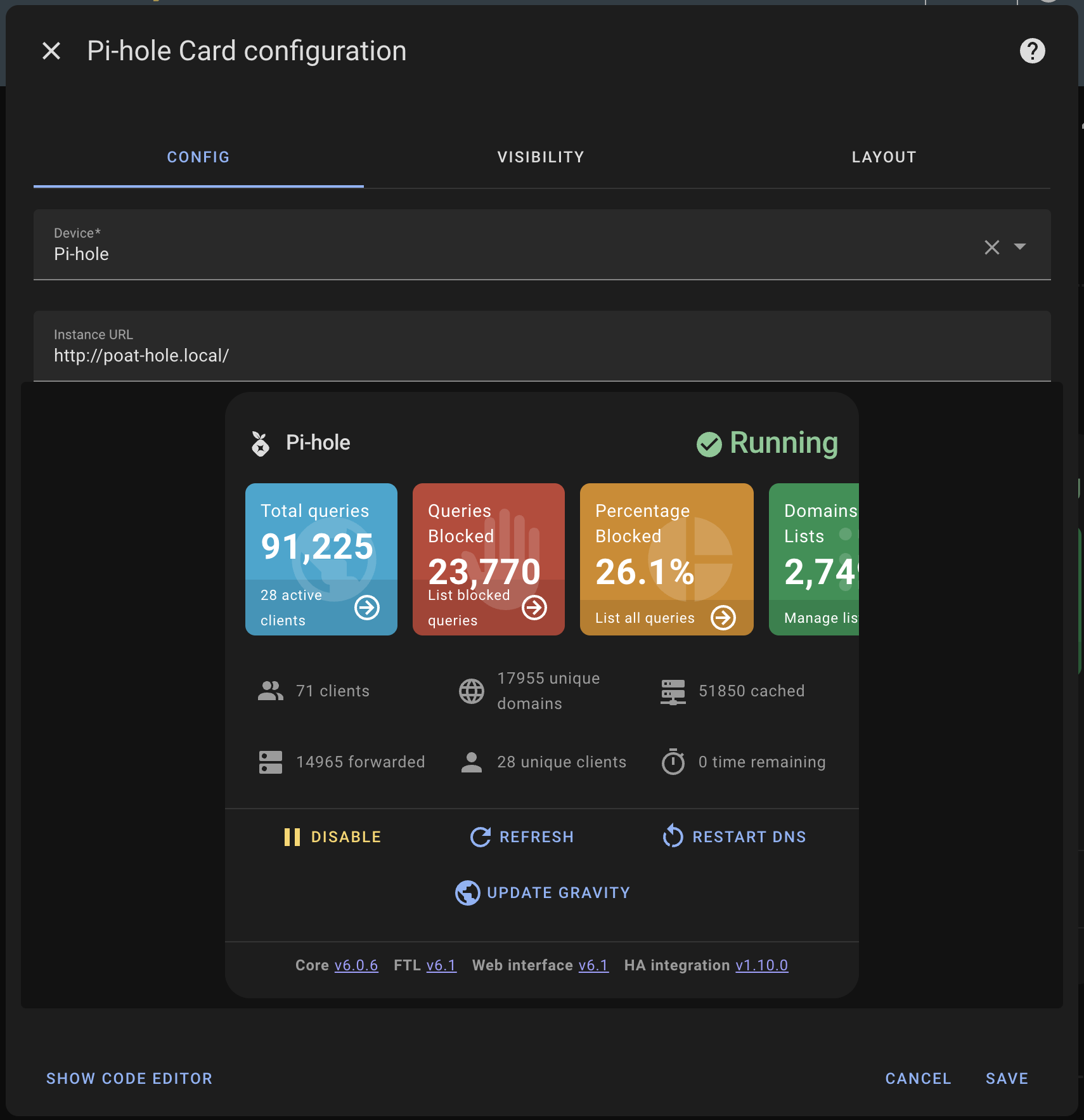Clear the selected Pi-hole device
This screenshot has width=1084, height=1120.
(x=991, y=247)
